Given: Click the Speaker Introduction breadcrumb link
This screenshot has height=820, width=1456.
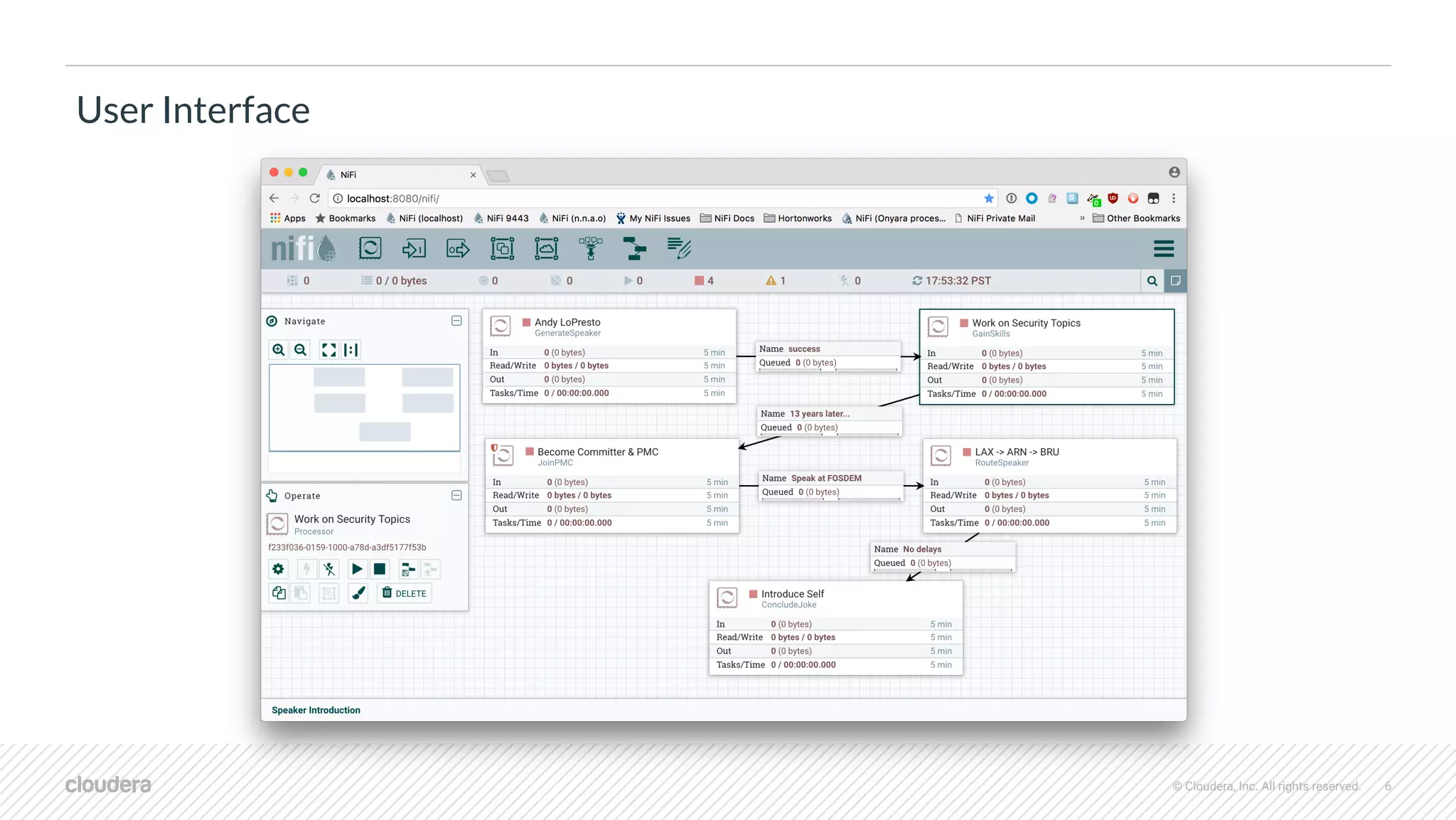Looking at the screenshot, I should [x=316, y=710].
